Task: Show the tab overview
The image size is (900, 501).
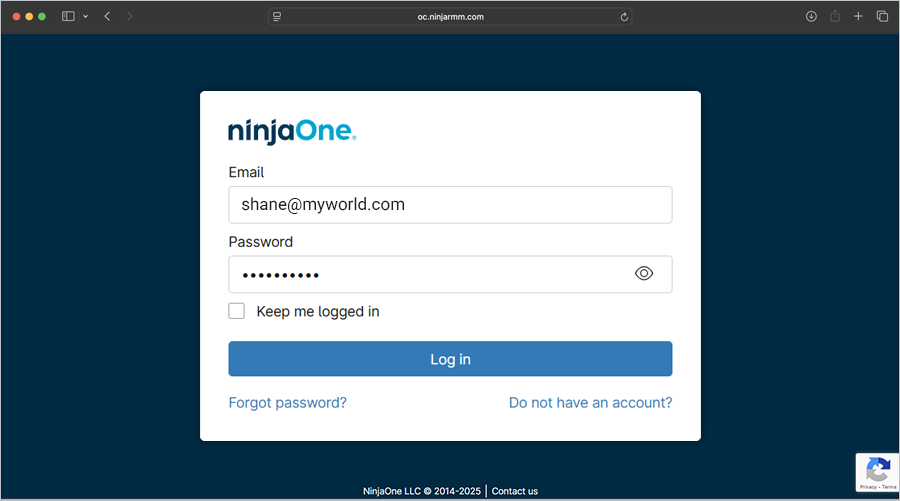Action: (882, 17)
